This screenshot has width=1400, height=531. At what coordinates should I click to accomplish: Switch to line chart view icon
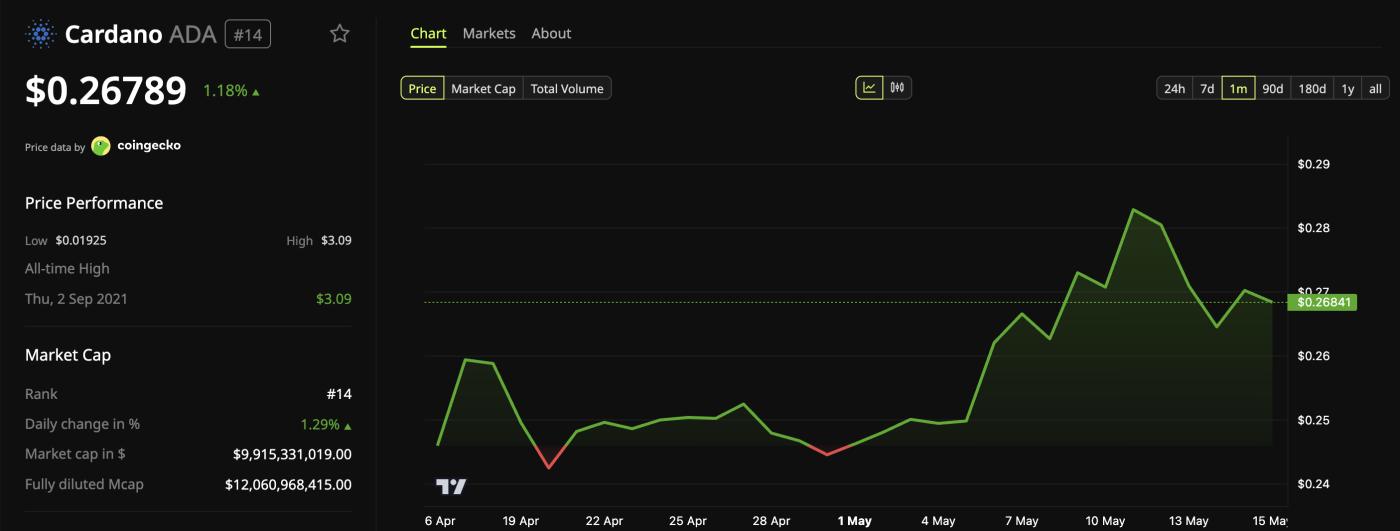[870, 88]
